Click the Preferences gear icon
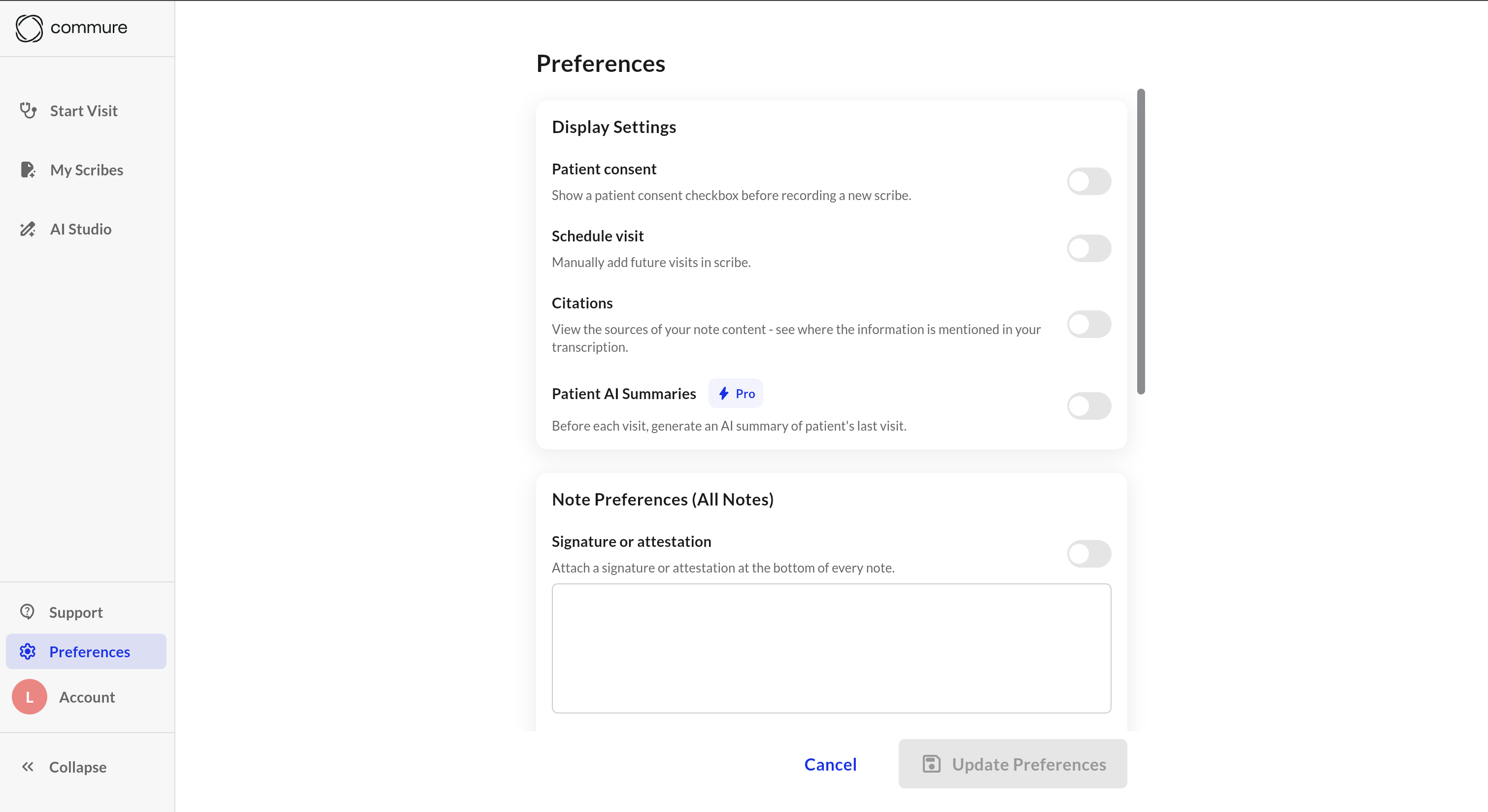 [28, 651]
